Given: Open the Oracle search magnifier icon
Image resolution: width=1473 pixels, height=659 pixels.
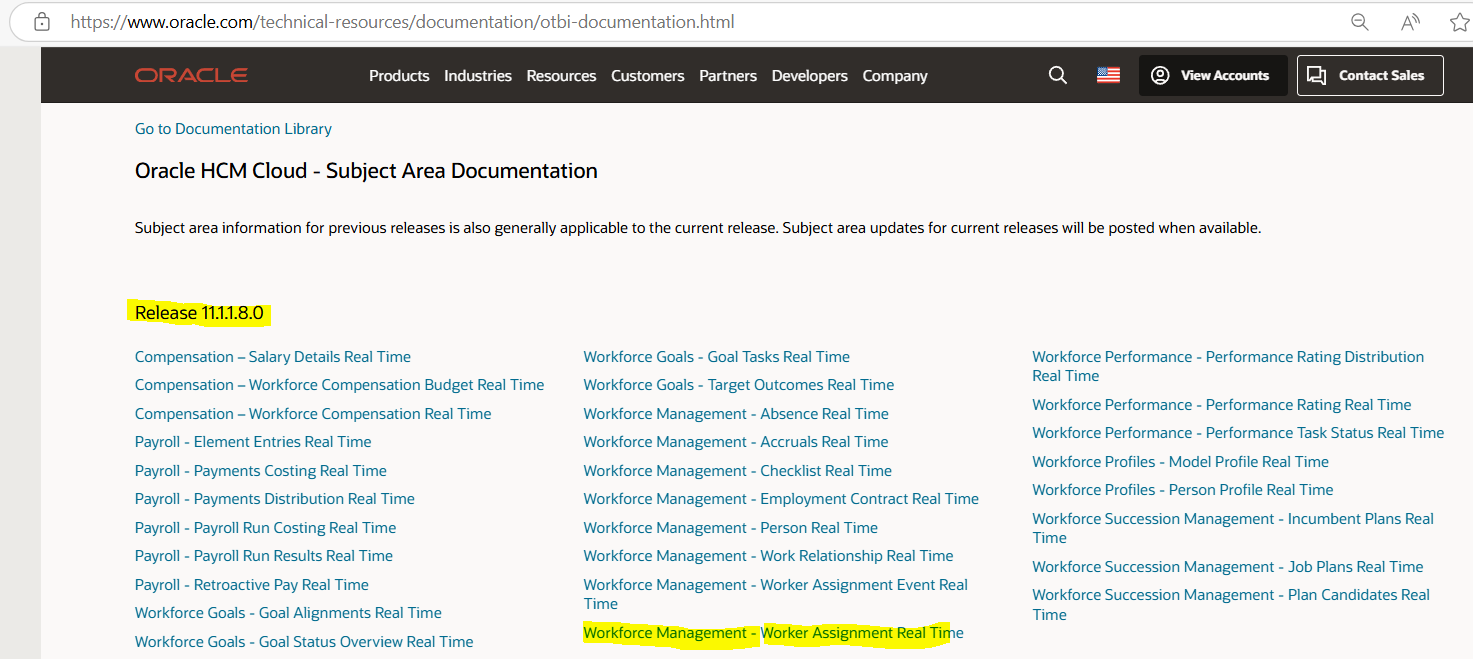Looking at the screenshot, I should (x=1057, y=75).
